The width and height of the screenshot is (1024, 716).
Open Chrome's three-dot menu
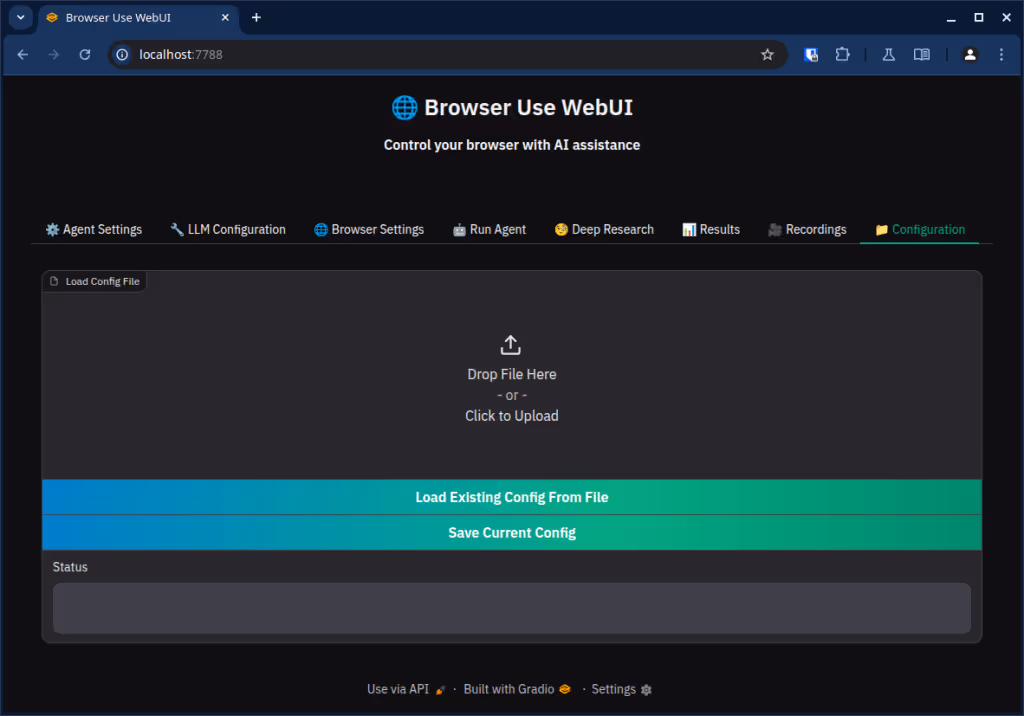[1001, 55]
